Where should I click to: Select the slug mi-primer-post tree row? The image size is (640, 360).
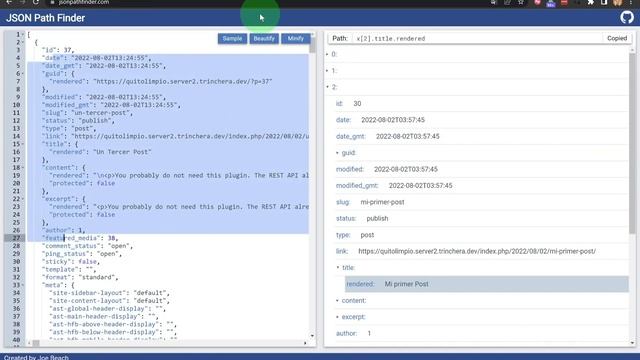[x=482, y=202]
